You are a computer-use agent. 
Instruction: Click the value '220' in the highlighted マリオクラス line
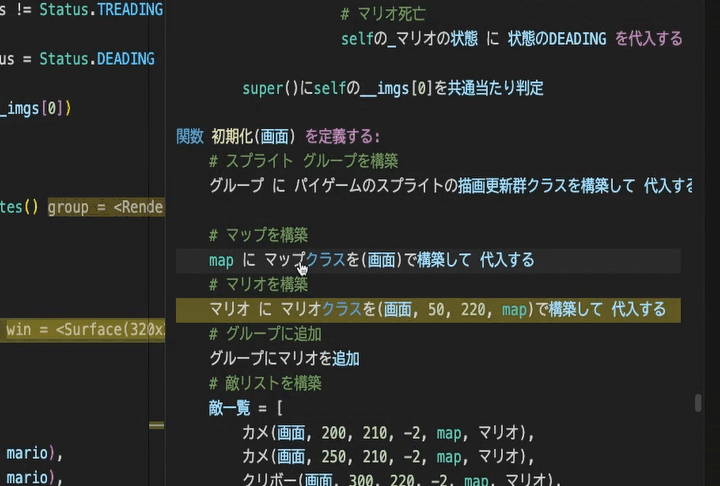(473, 310)
